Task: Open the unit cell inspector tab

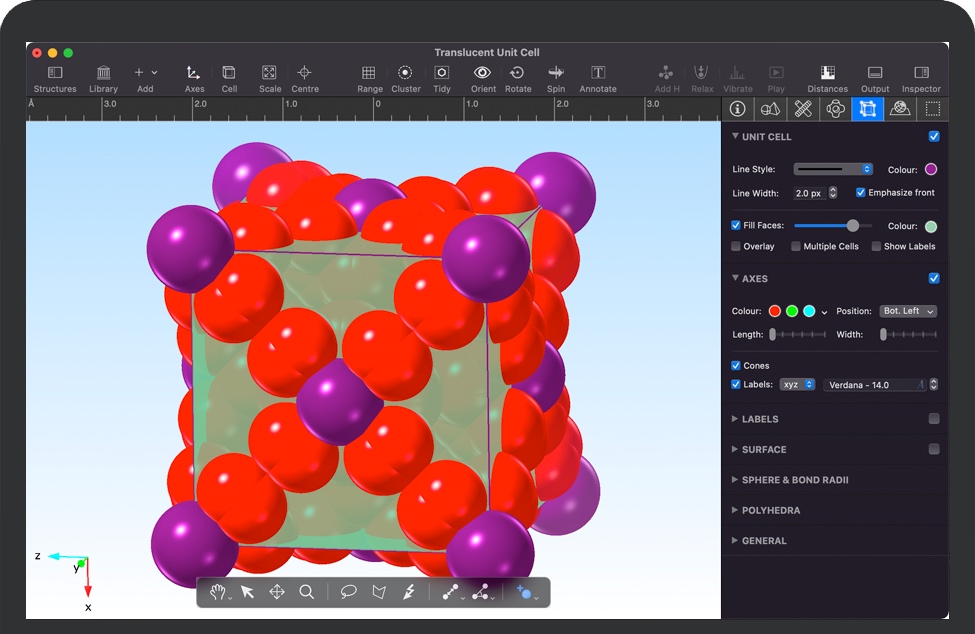Action: coord(867,109)
